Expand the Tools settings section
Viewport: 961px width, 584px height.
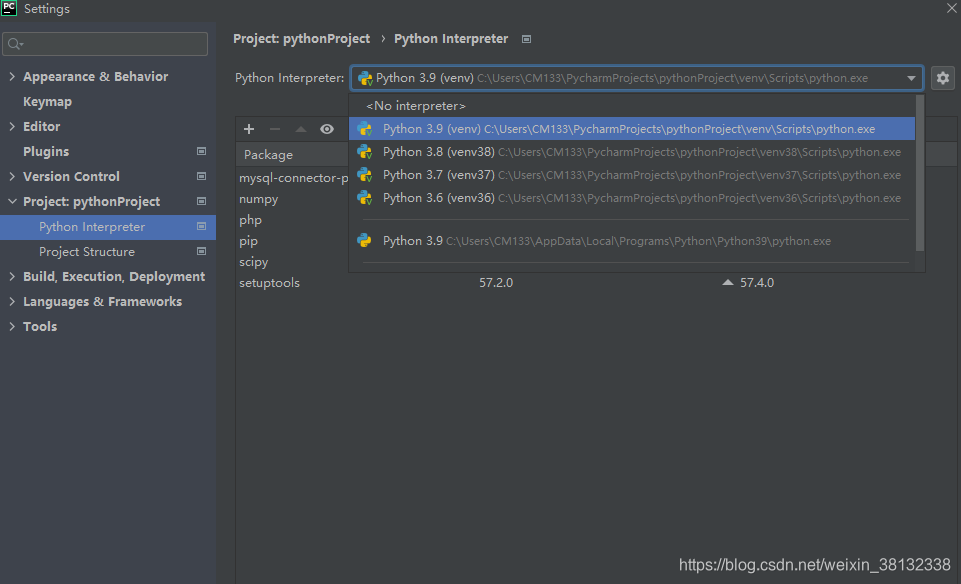(x=12, y=327)
